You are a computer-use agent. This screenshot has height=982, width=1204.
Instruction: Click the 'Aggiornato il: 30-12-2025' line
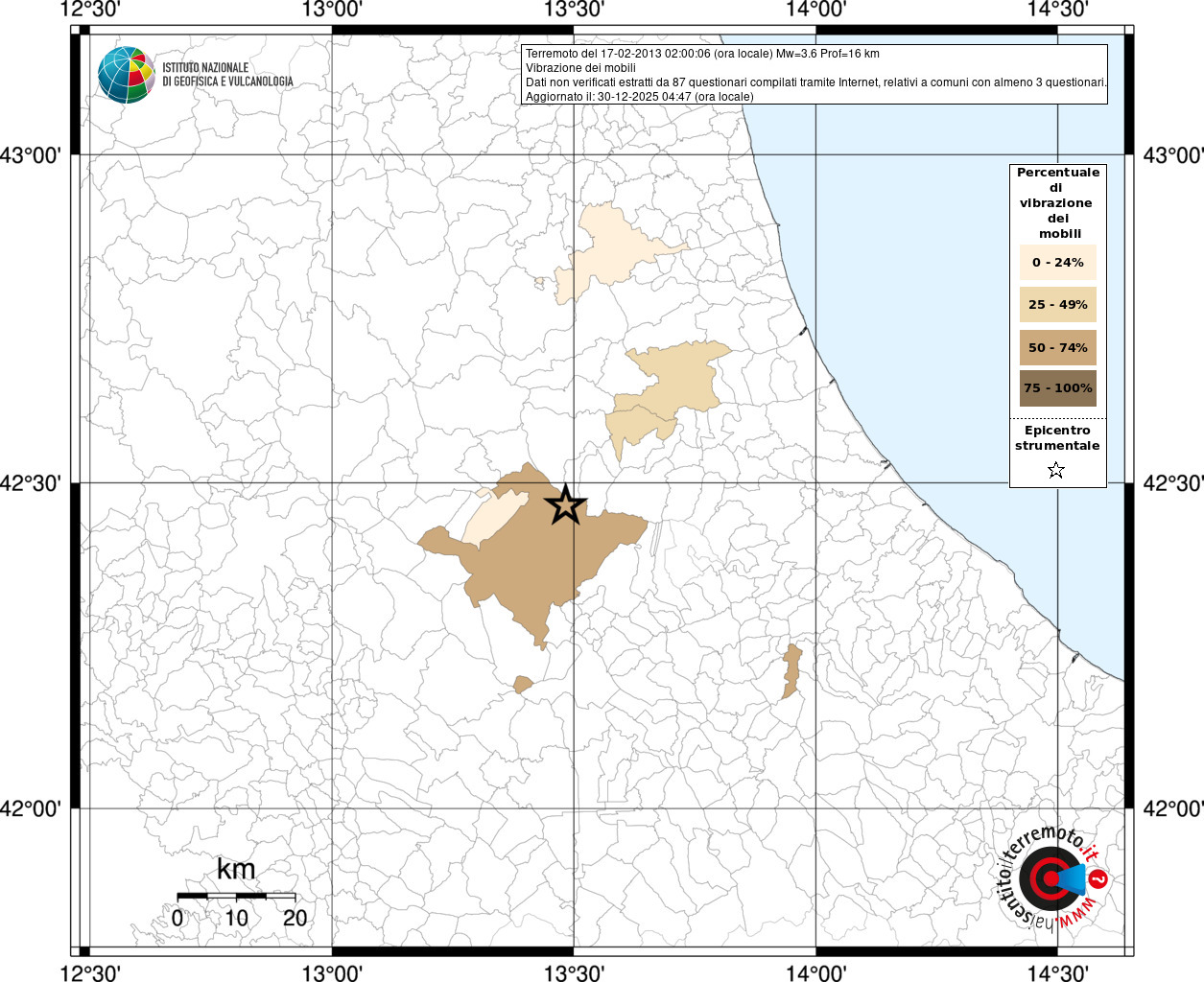tap(640, 97)
